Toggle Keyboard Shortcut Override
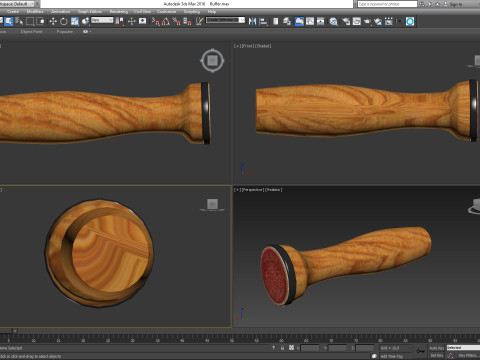This screenshot has width=480, height=360. 142,21
